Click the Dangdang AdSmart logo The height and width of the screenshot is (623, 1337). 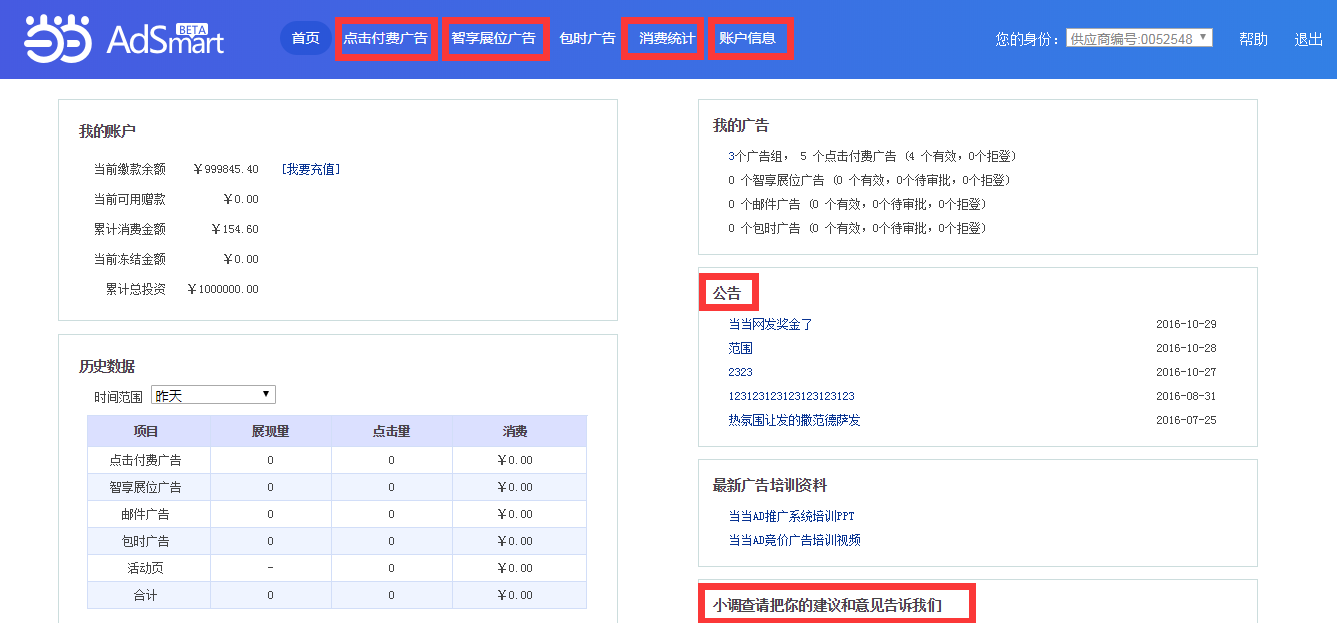(x=124, y=38)
